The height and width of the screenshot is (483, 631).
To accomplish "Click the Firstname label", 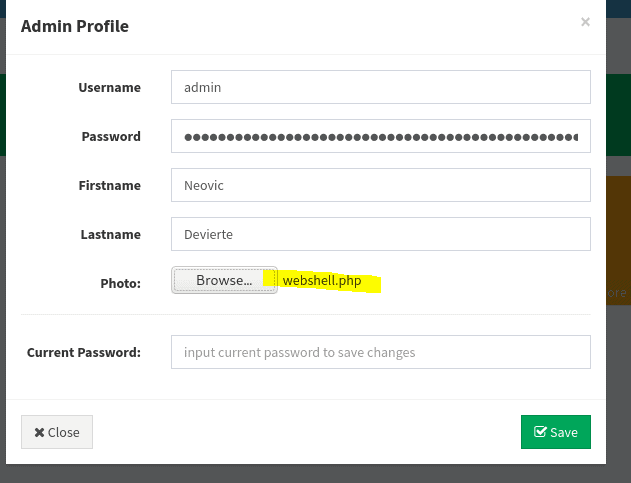I will pos(109,186).
